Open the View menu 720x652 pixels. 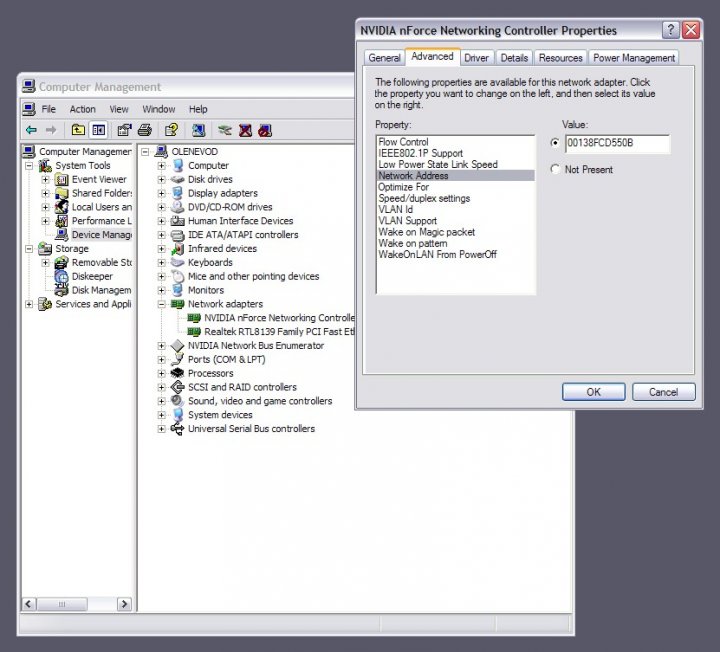pyautogui.click(x=119, y=109)
